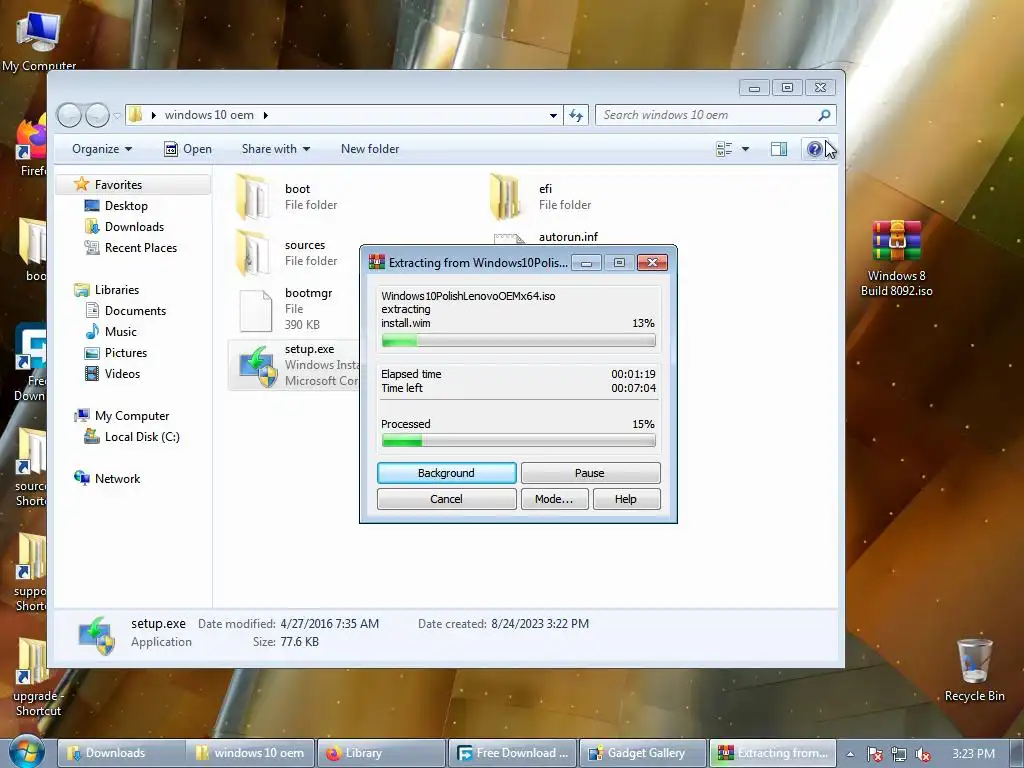The width and height of the screenshot is (1024, 768).
Task: Switch to the Extracting from... taskbar button
Action: coord(773,753)
